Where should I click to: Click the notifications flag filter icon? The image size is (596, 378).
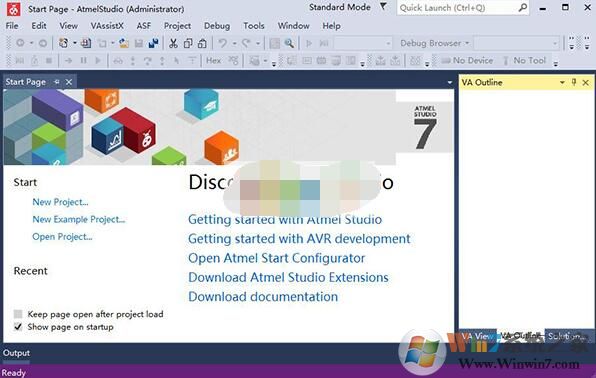point(384,6)
